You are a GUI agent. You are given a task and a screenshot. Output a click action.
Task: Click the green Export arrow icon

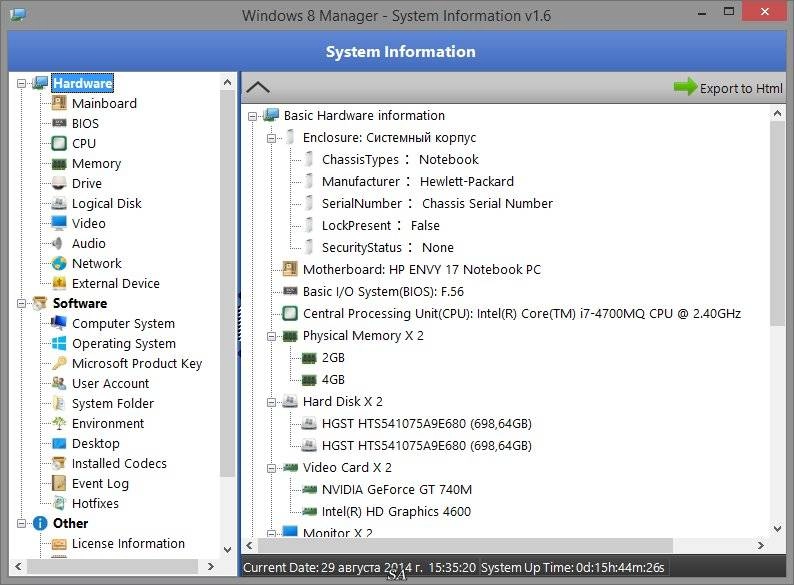(686, 87)
